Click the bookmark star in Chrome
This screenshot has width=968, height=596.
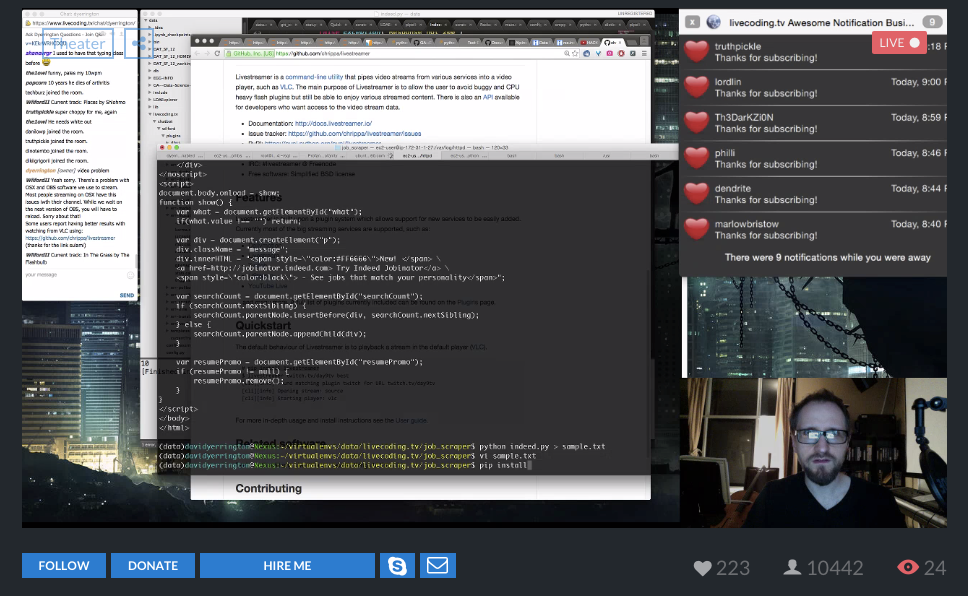pos(575,54)
